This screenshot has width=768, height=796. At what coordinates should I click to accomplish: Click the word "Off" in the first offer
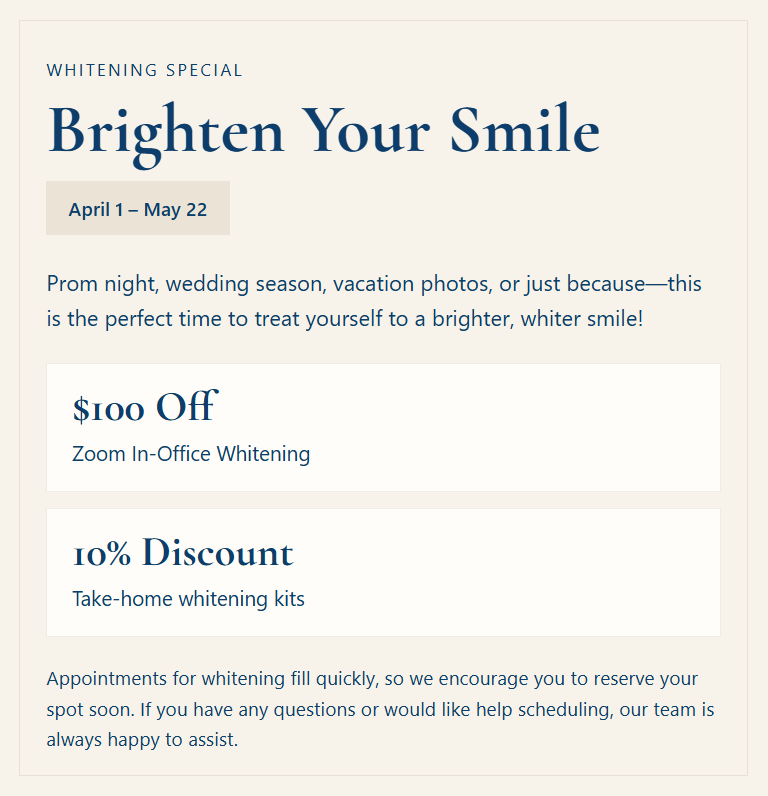click(186, 408)
